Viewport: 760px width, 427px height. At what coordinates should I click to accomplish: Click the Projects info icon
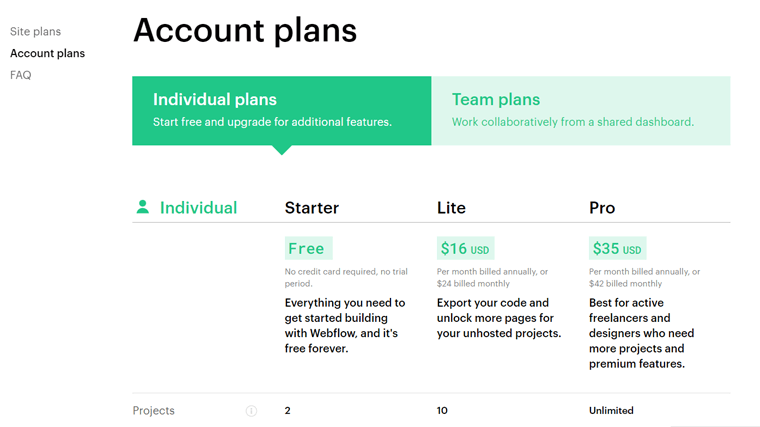(x=251, y=411)
